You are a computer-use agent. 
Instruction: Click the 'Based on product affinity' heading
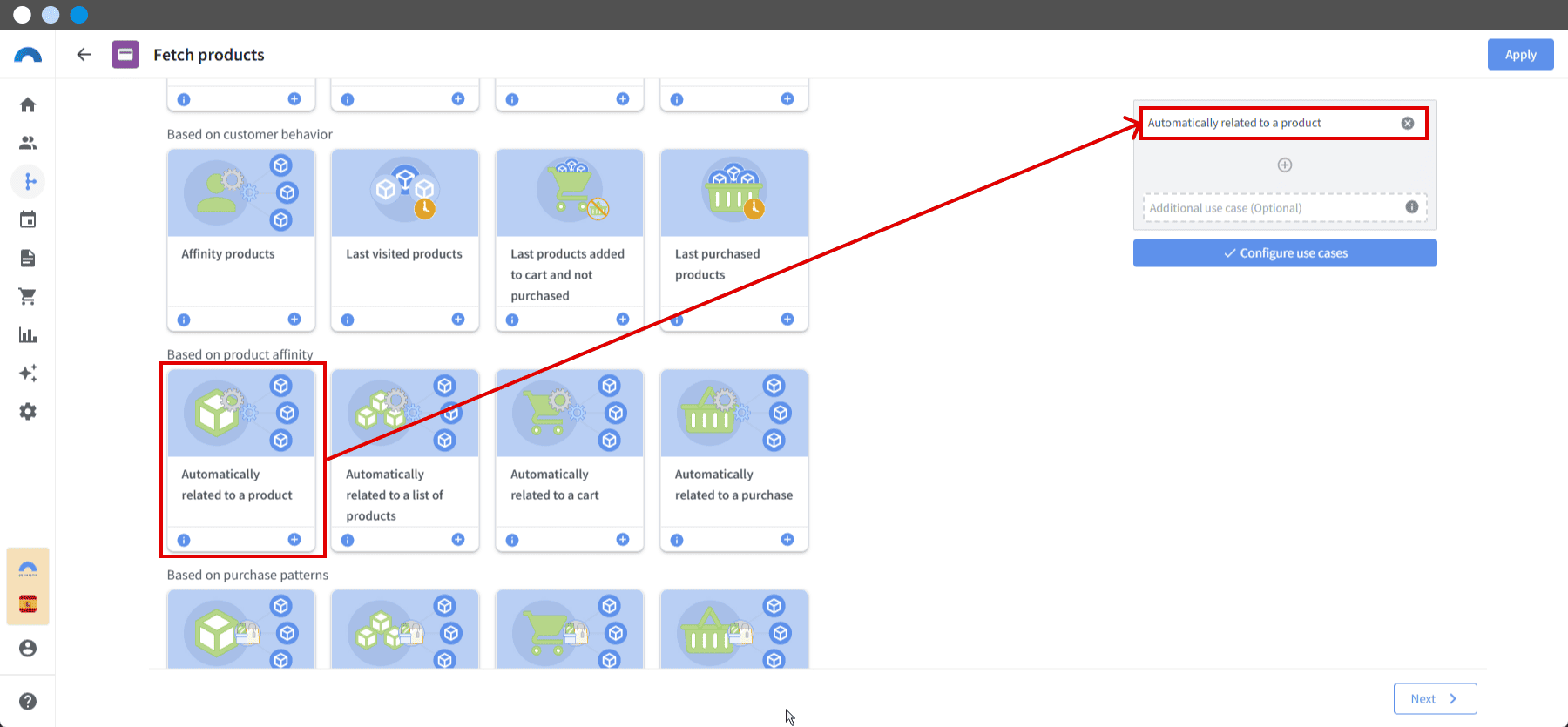(x=240, y=354)
